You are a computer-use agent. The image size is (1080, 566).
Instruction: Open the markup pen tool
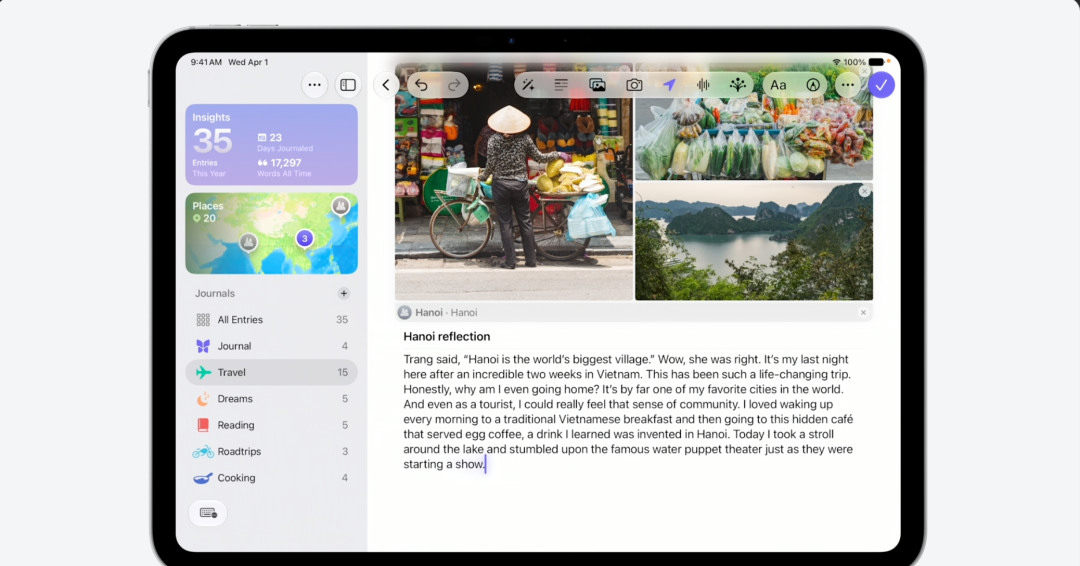[813, 85]
